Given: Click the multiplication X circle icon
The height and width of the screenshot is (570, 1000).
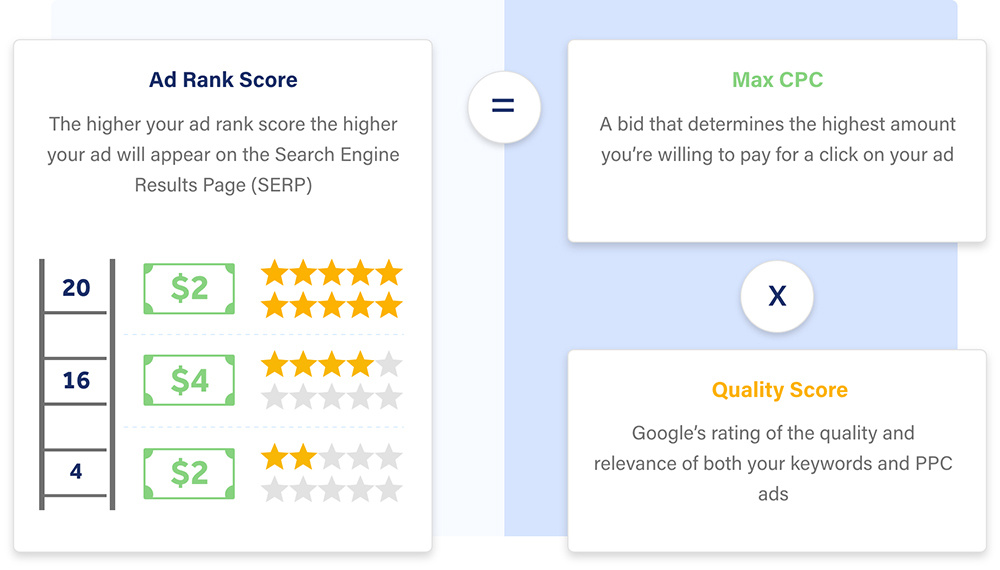Looking at the screenshot, I should click(x=777, y=296).
